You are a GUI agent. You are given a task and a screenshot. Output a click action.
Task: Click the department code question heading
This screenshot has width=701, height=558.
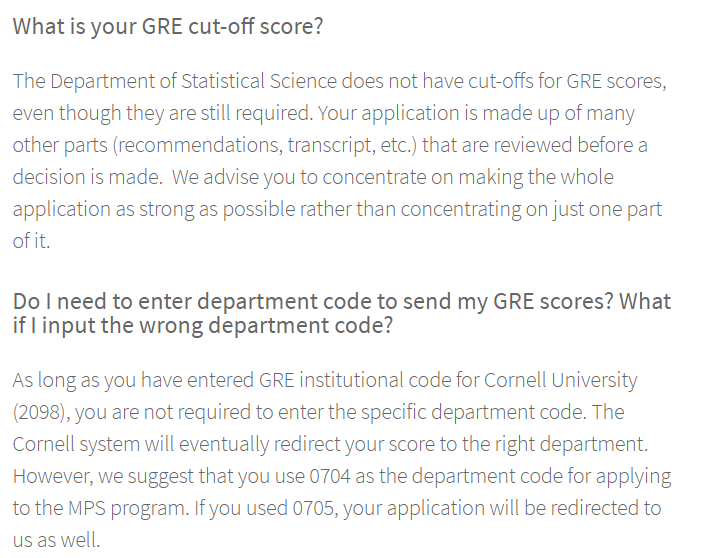click(x=340, y=301)
